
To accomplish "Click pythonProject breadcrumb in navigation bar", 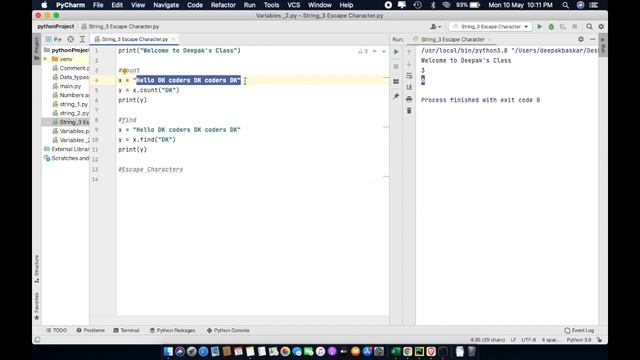I will point(56,27).
